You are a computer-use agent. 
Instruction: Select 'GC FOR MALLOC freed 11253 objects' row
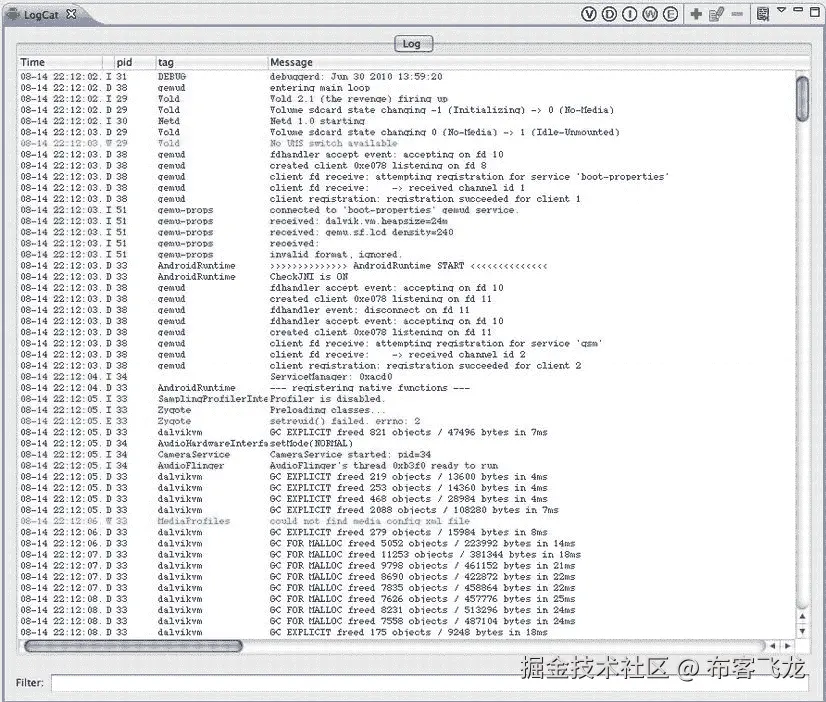(x=406, y=555)
